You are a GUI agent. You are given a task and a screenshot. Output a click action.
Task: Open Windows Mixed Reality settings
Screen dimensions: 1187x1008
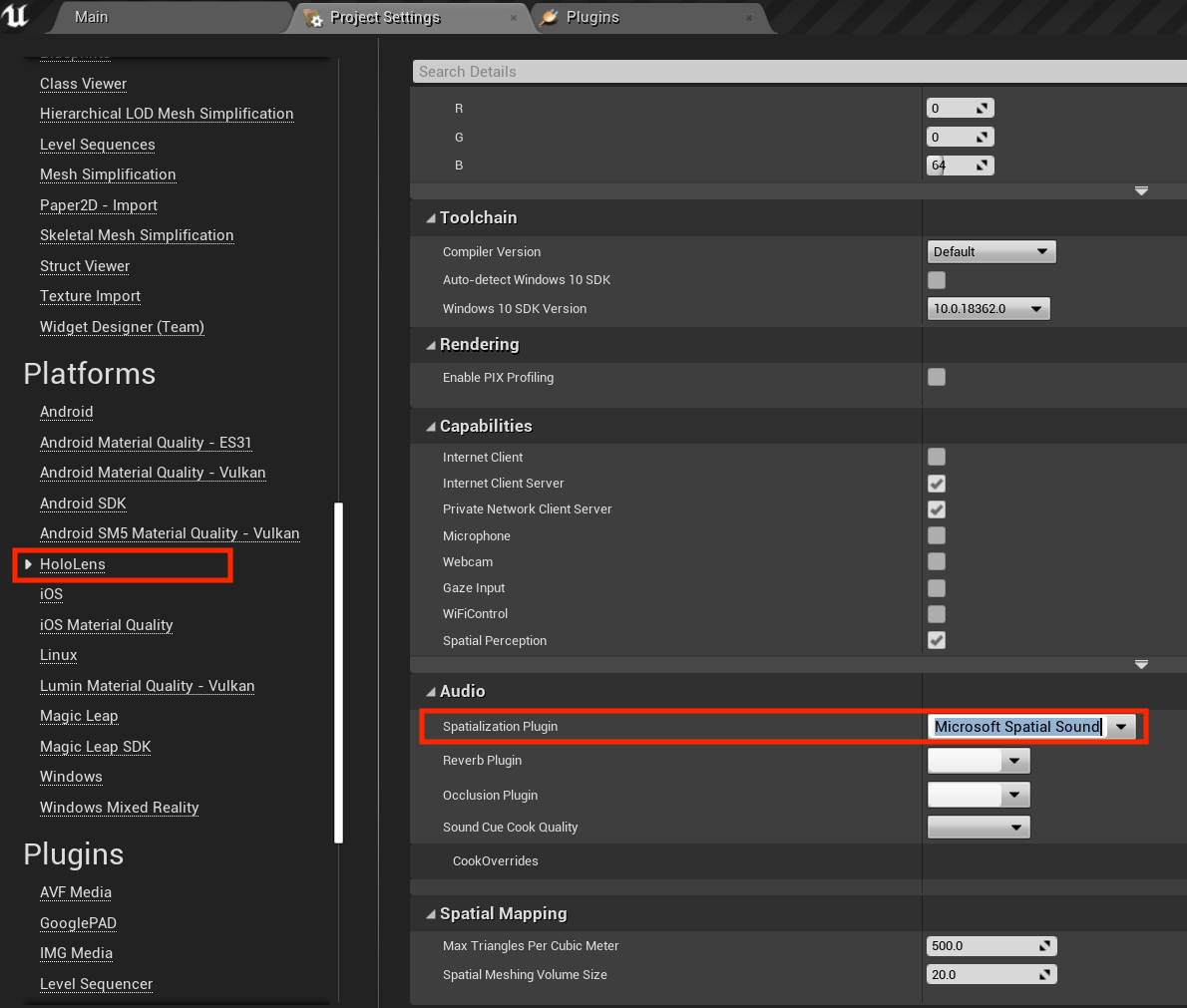(x=120, y=808)
